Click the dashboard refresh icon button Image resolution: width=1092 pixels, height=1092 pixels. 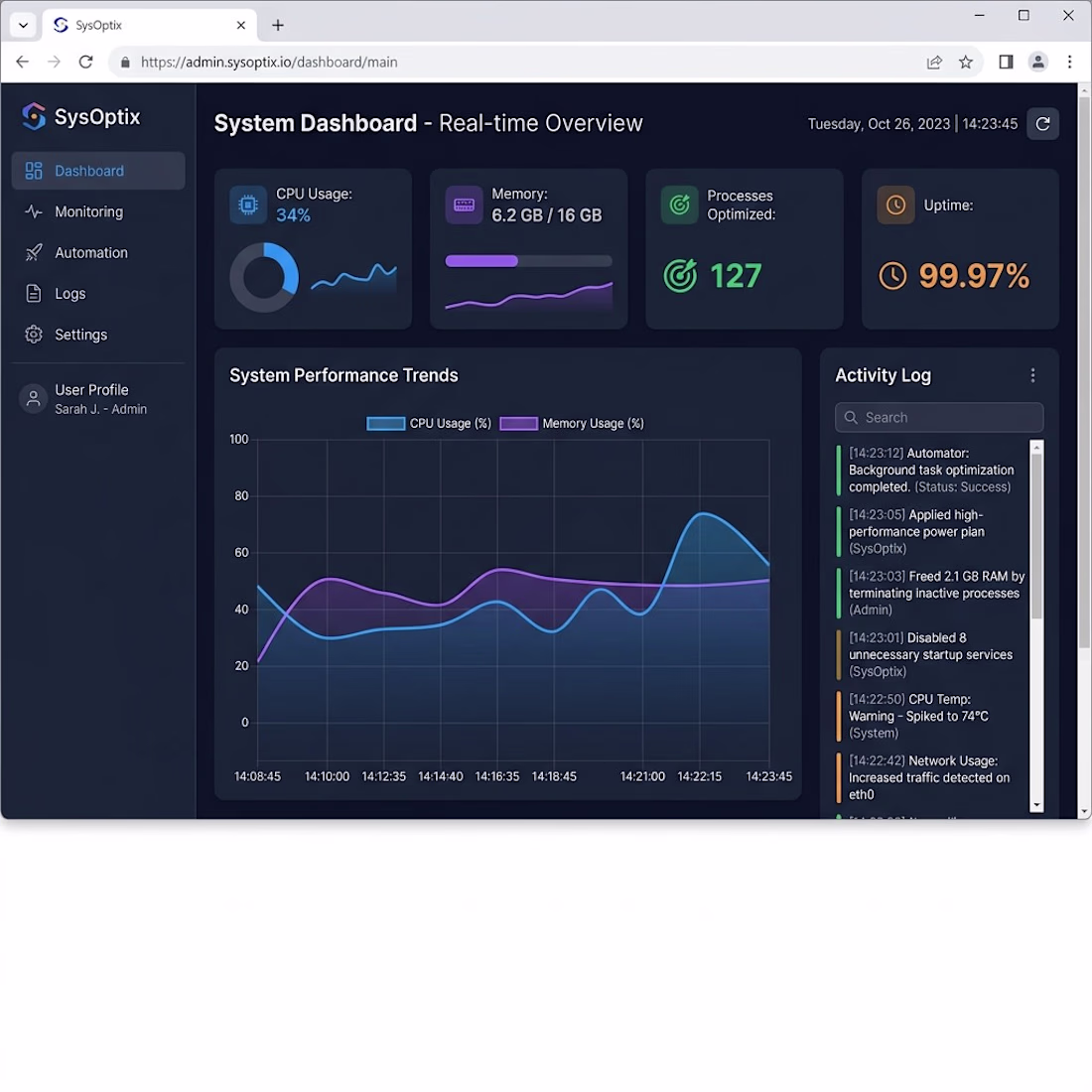click(x=1042, y=124)
